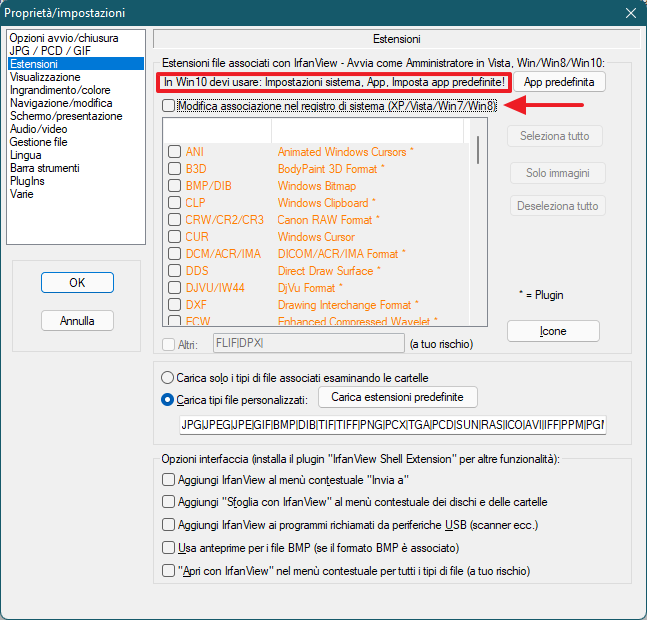Open Schermo/presentazione settings page
Screen dimensions: 647x620
66,116
